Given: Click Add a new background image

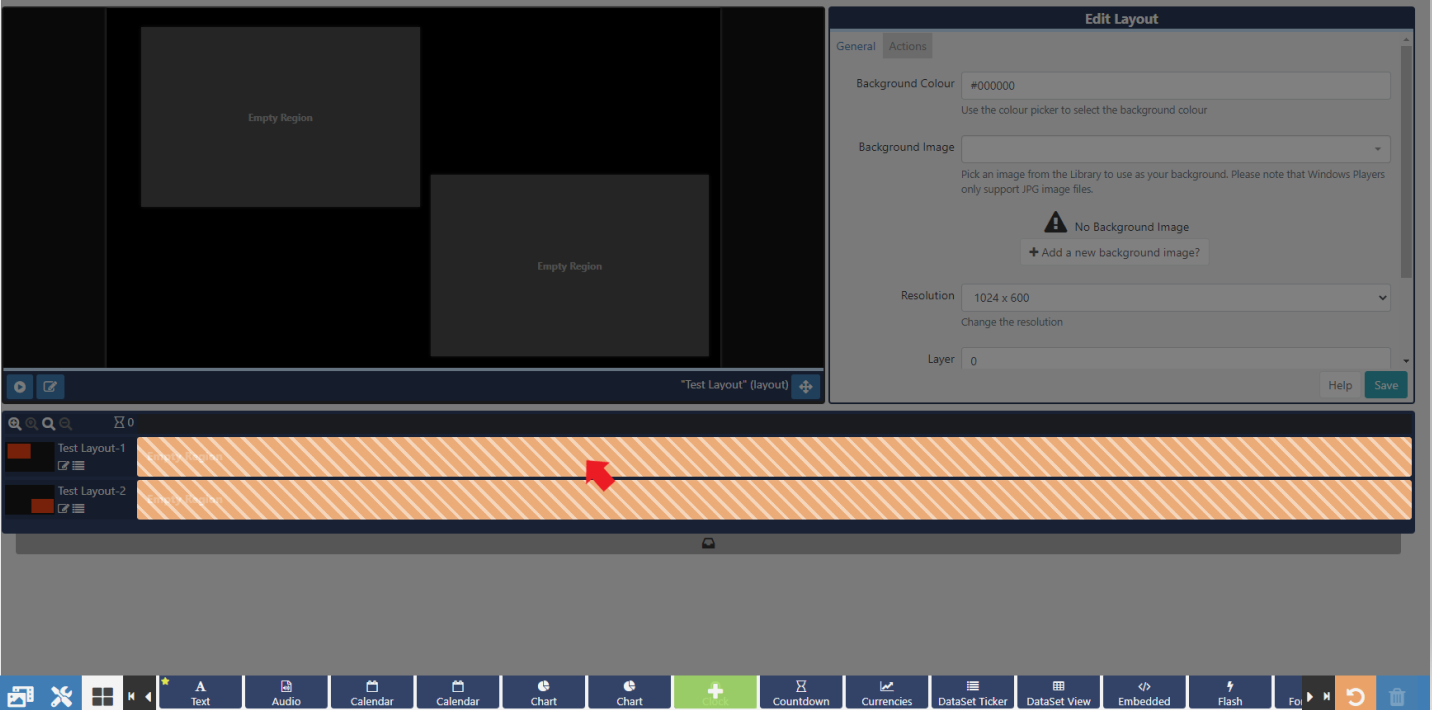Looking at the screenshot, I should 1114,253.
